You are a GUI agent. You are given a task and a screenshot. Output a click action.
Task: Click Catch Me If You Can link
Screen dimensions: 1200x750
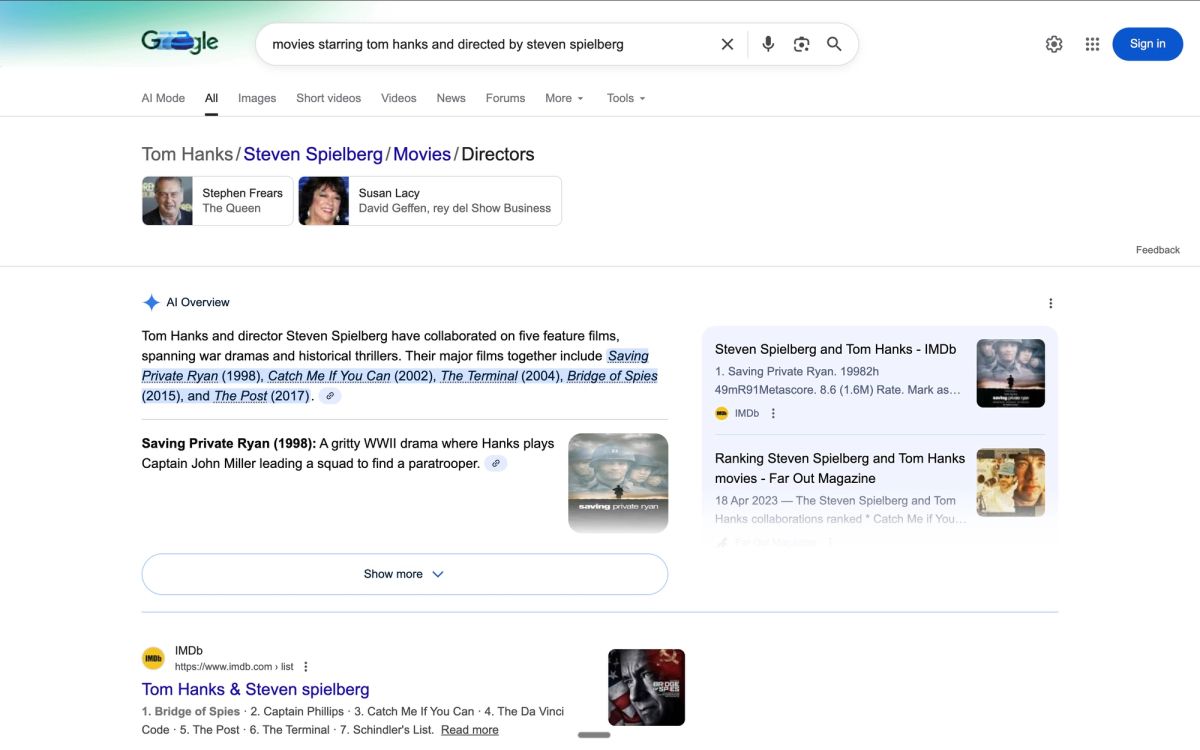(329, 376)
